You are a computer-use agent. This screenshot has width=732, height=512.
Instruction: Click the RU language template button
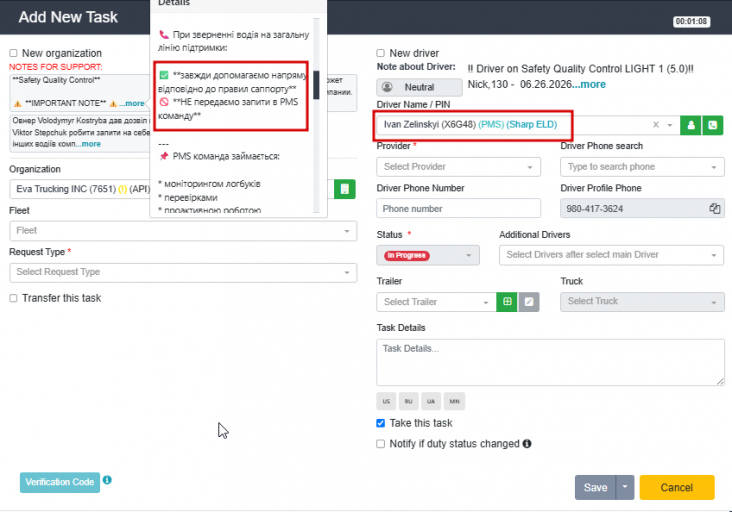pyautogui.click(x=408, y=401)
